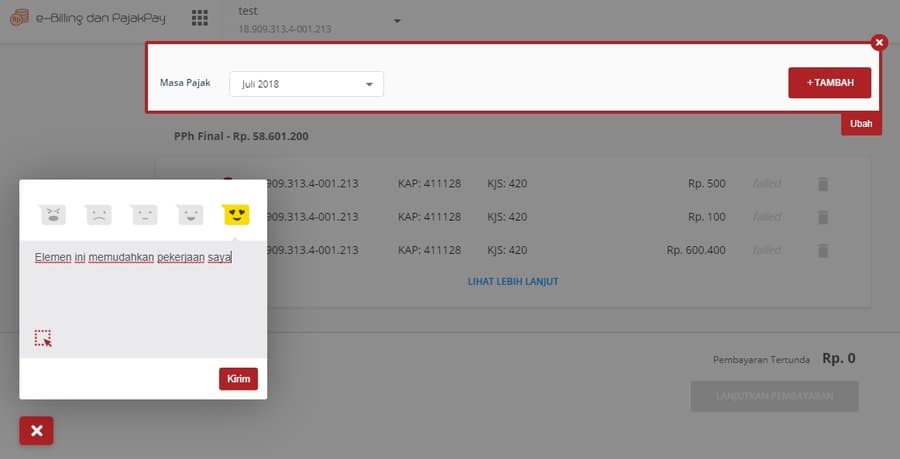Click KAP: 411128 in the Rp. 500 row
Image resolution: width=900 pixels, height=459 pixels.
point(429,184)
